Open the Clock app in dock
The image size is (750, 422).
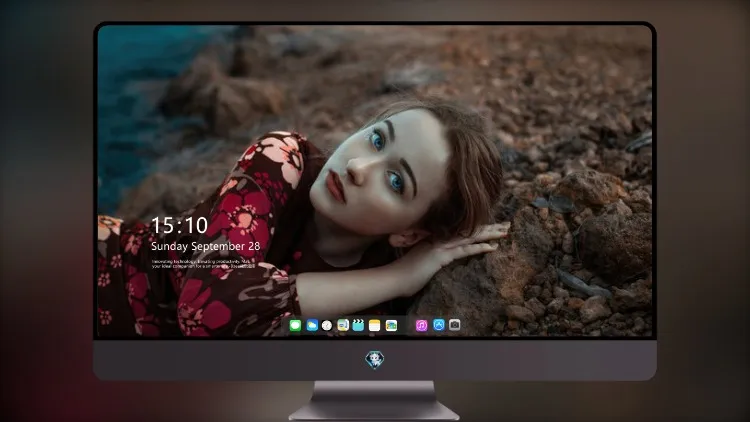(x=327, y=326)
